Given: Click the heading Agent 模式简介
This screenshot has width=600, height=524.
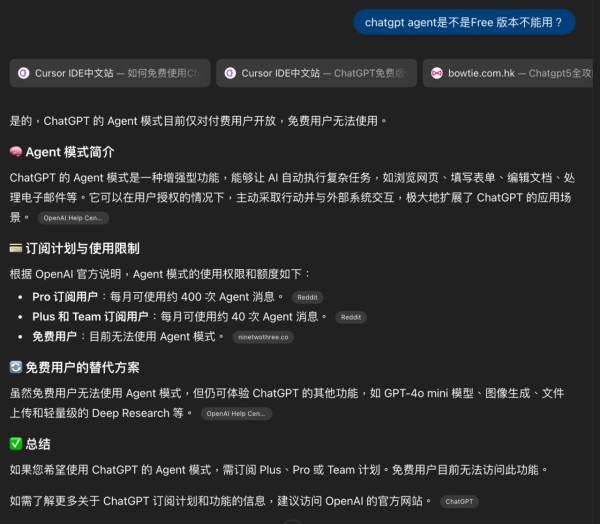Looking at the screenshot, I should tap(70, 152).
